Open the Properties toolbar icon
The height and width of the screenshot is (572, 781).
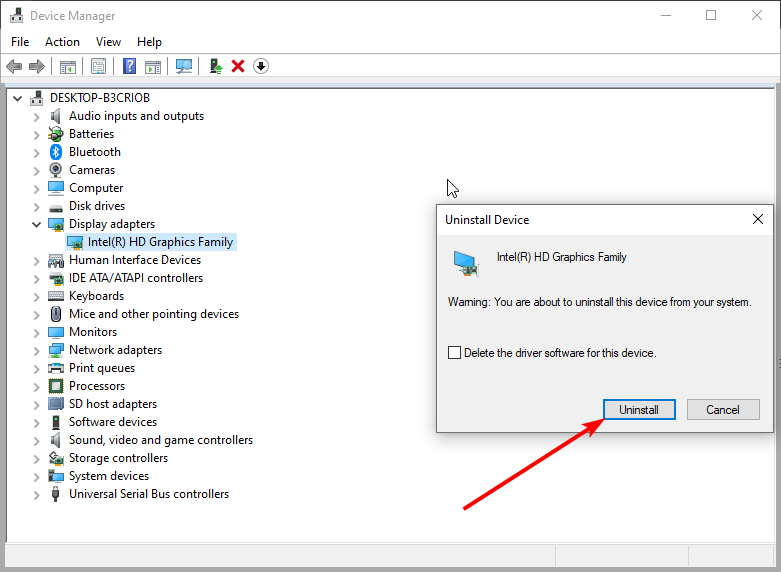pyautogui.click(x=99, y=66)
